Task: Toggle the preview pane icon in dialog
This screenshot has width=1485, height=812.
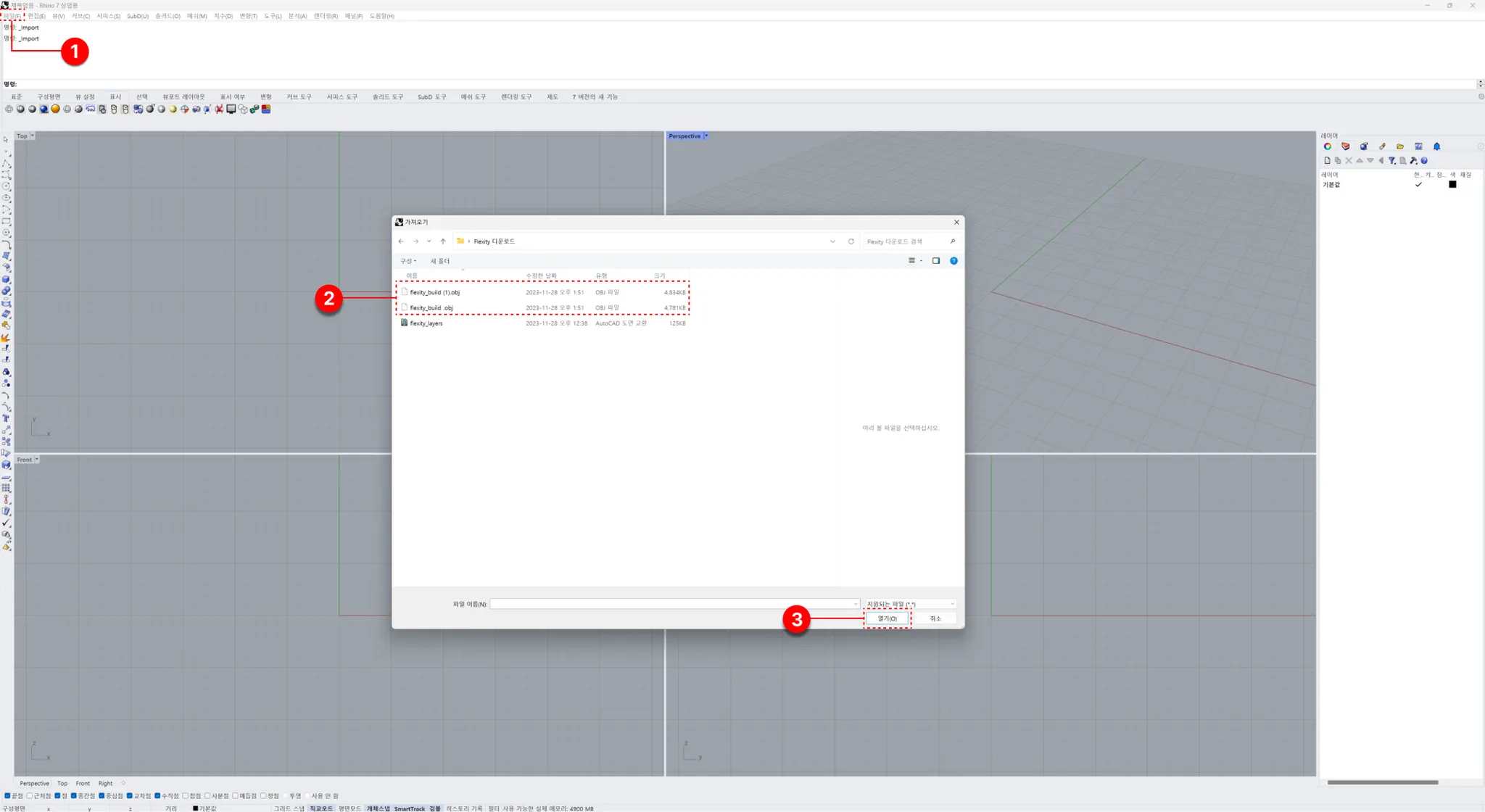Action: click(x=935, y=261)
